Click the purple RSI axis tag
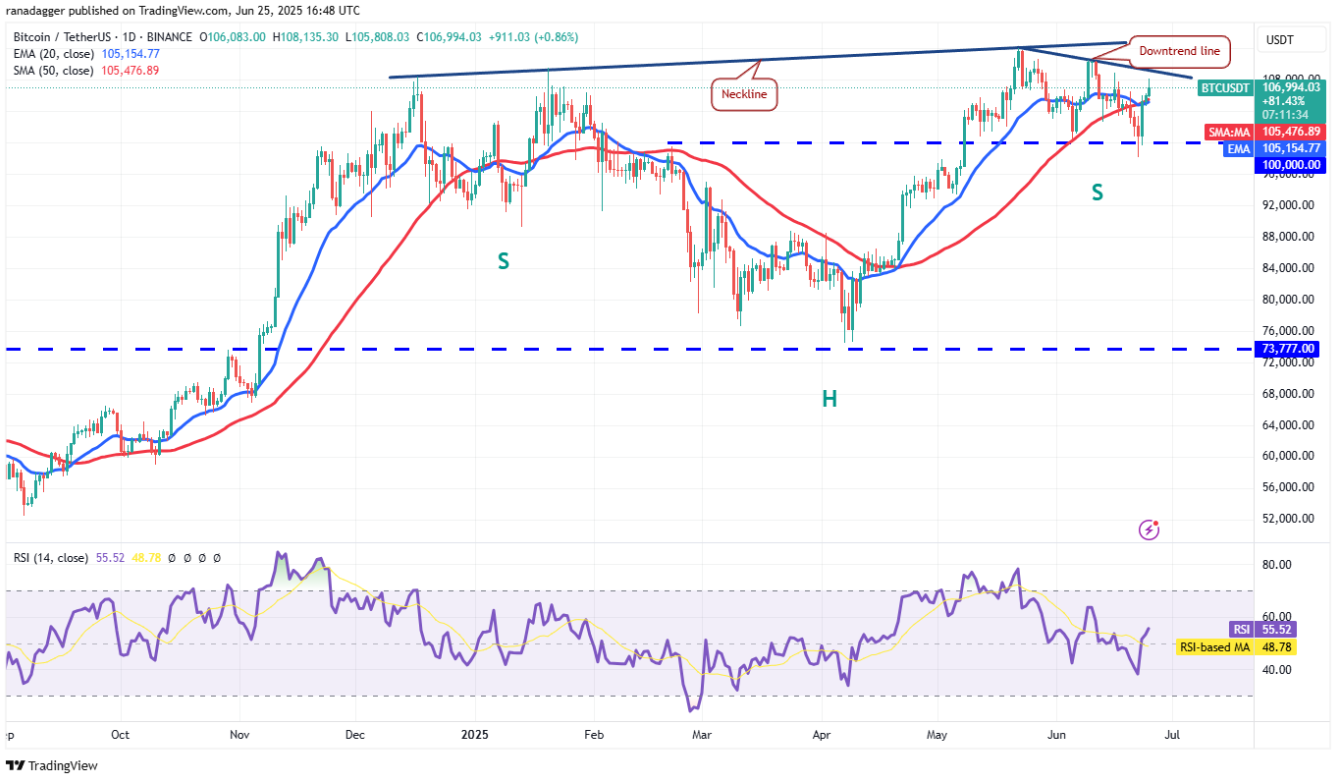 [x=1240, y=629]
